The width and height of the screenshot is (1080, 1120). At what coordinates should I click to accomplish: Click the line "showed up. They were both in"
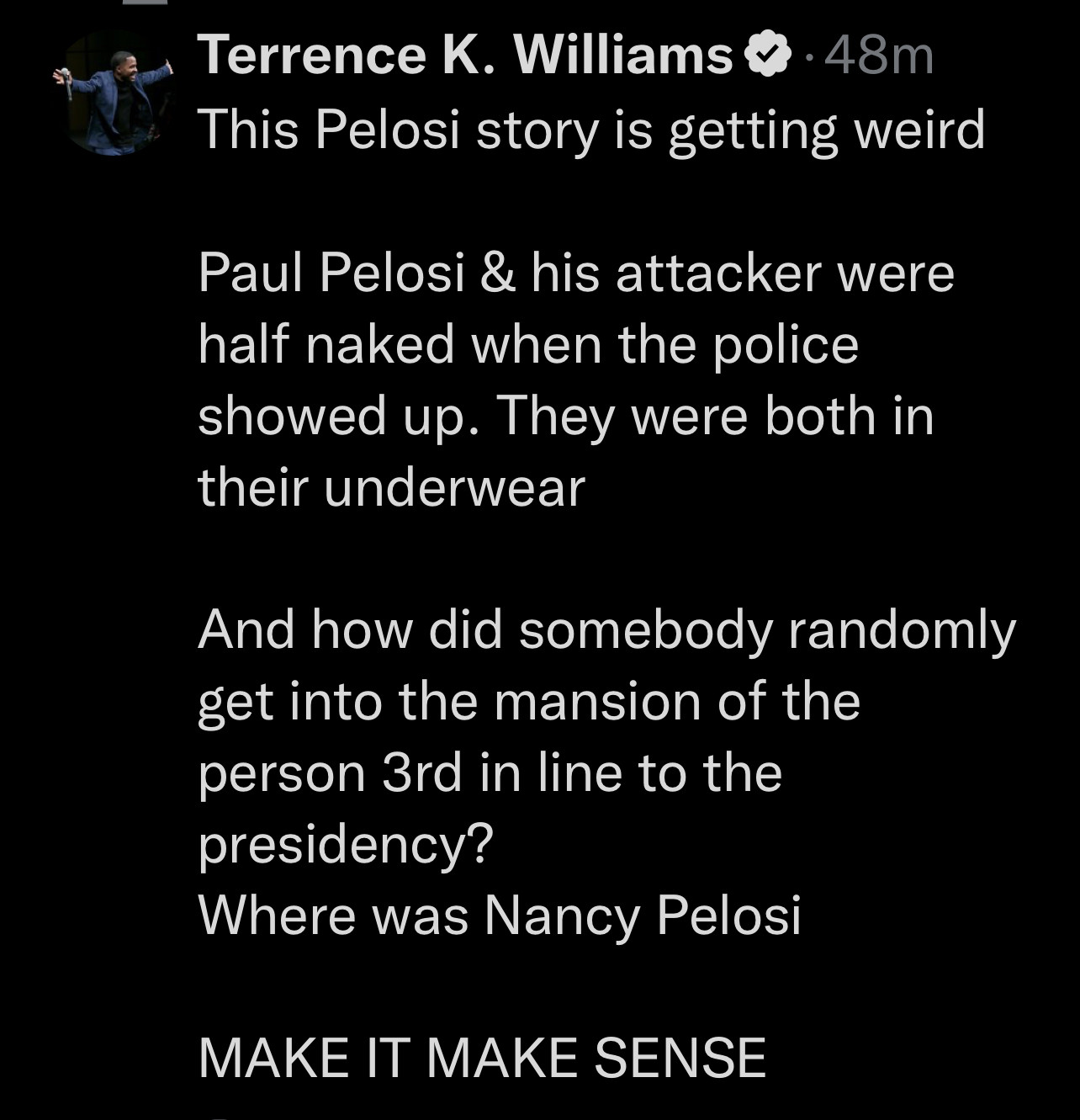[565, 416]
